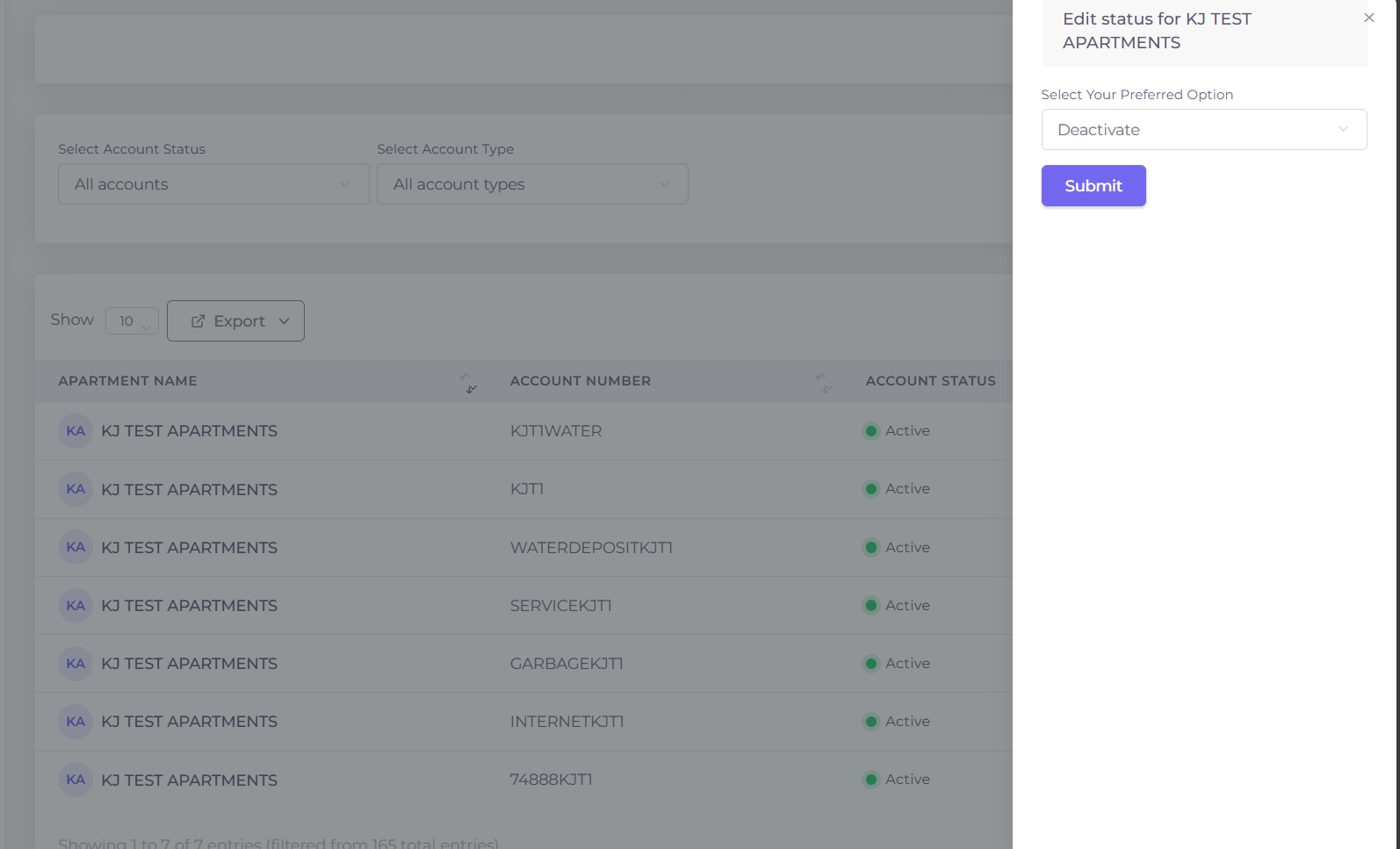Click KA avatar for INTERNETKJT1 row
Screen dimensions: 1400x849
coord(76,722)
